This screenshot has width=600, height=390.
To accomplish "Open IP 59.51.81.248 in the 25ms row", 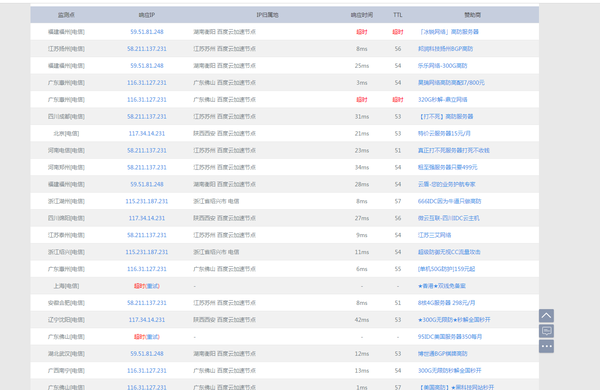I will (147, 66).
